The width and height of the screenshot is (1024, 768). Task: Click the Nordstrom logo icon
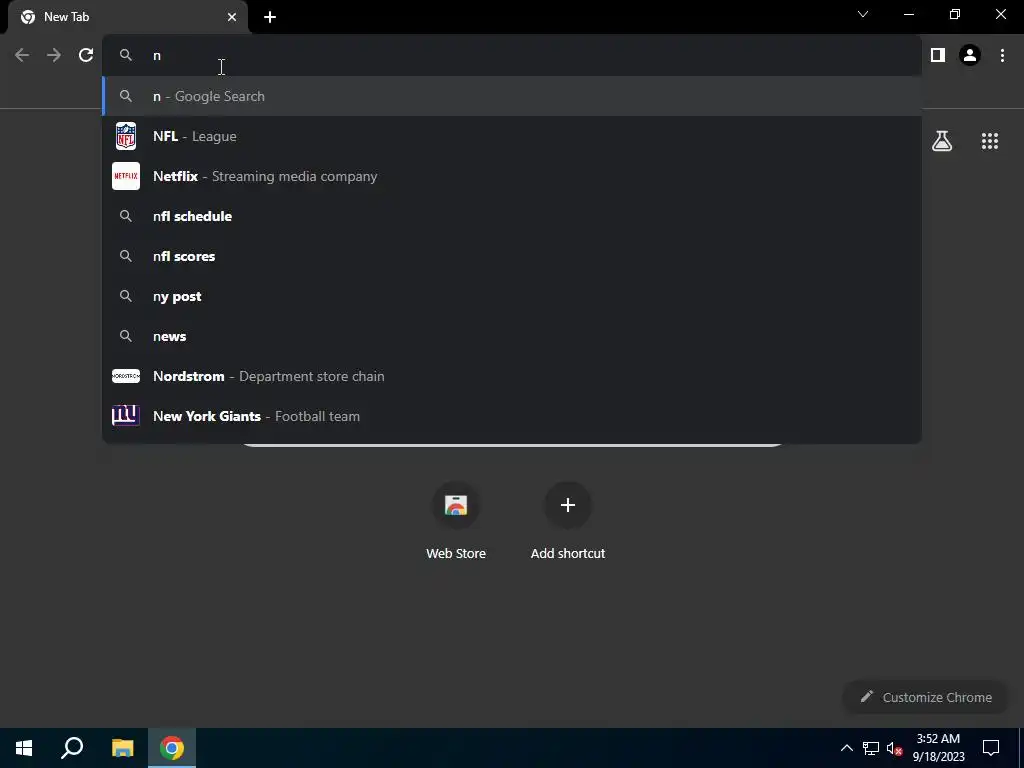[125, 376]
